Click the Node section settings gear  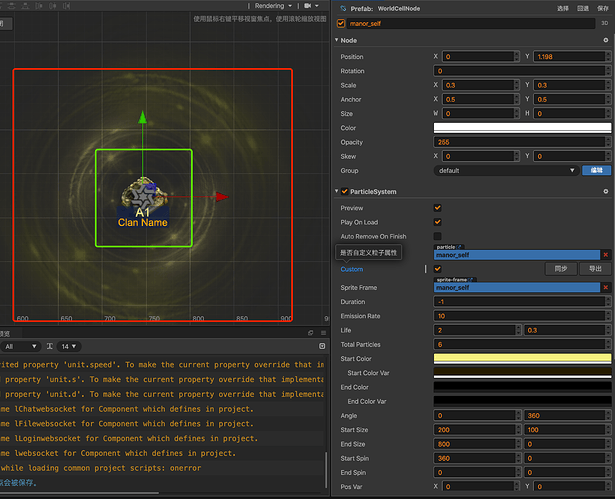pyautogui.click(x=605, y=40)
